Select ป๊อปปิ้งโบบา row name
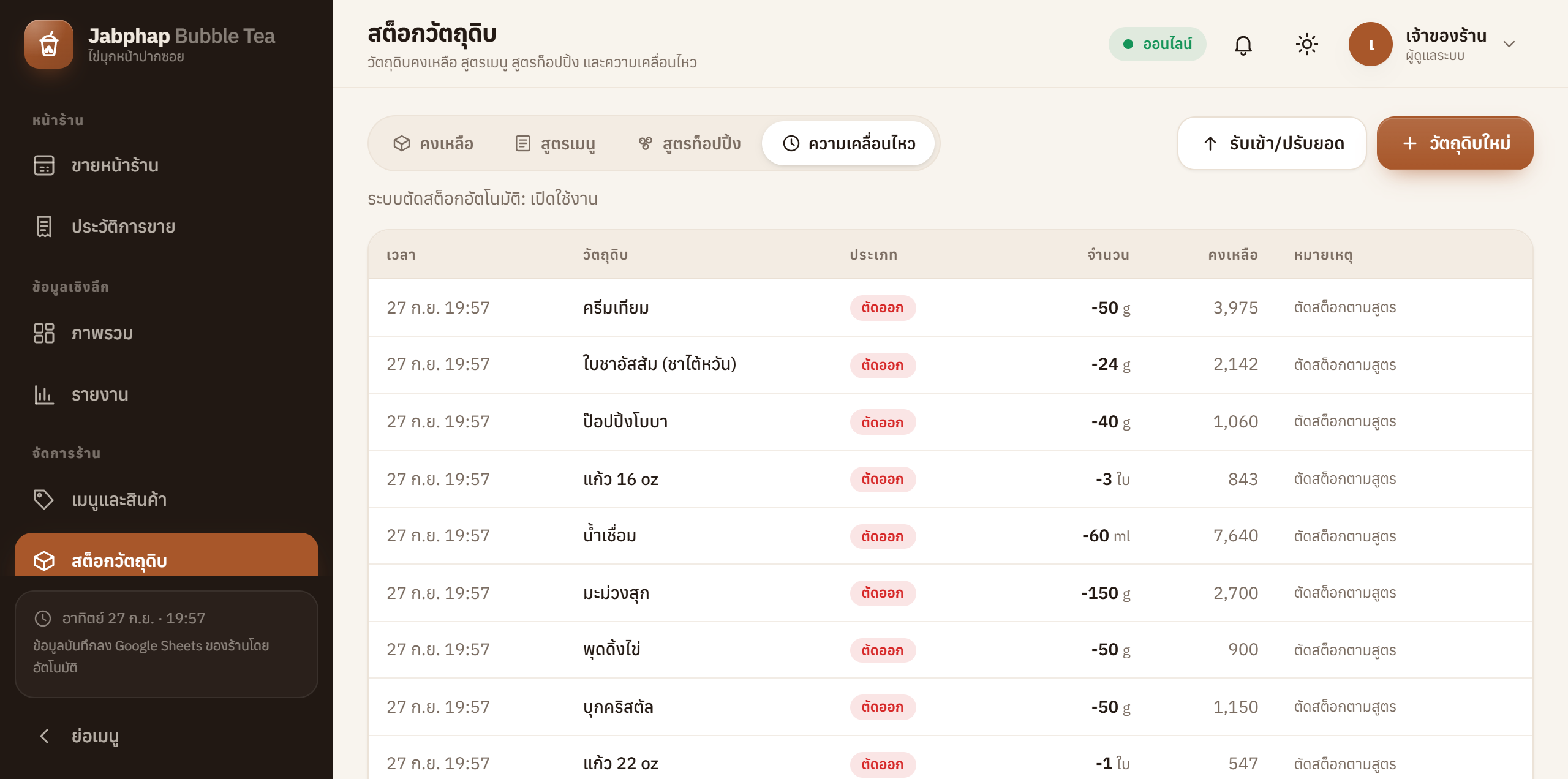This screenshot has width=1568, height=779. 625,421
